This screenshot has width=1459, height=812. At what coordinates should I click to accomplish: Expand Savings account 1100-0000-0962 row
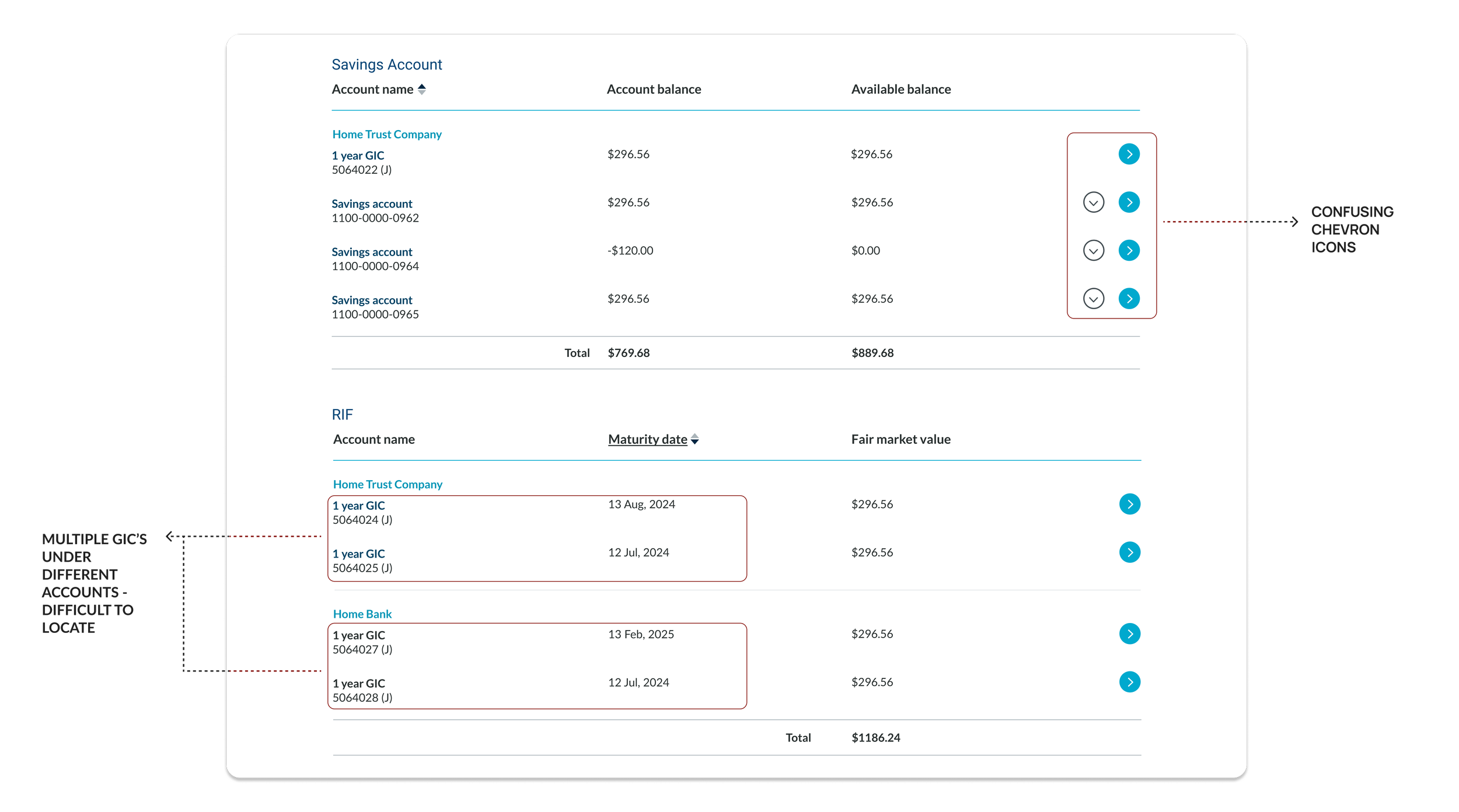click(1093, 202)
